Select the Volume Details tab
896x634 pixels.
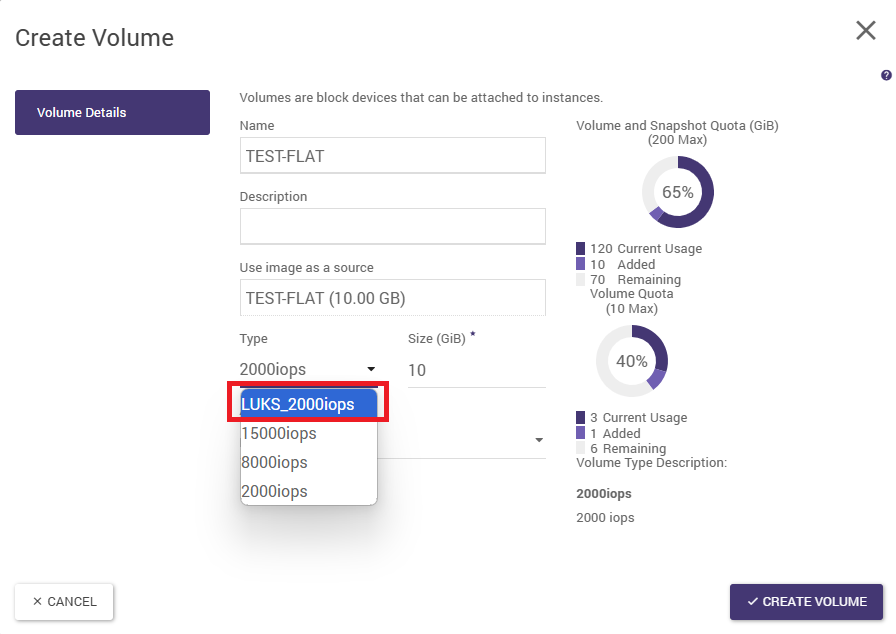[112, 112]
